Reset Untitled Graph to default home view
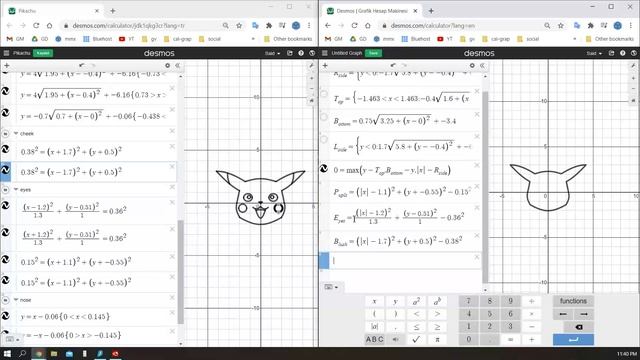 tap(633, 100)
